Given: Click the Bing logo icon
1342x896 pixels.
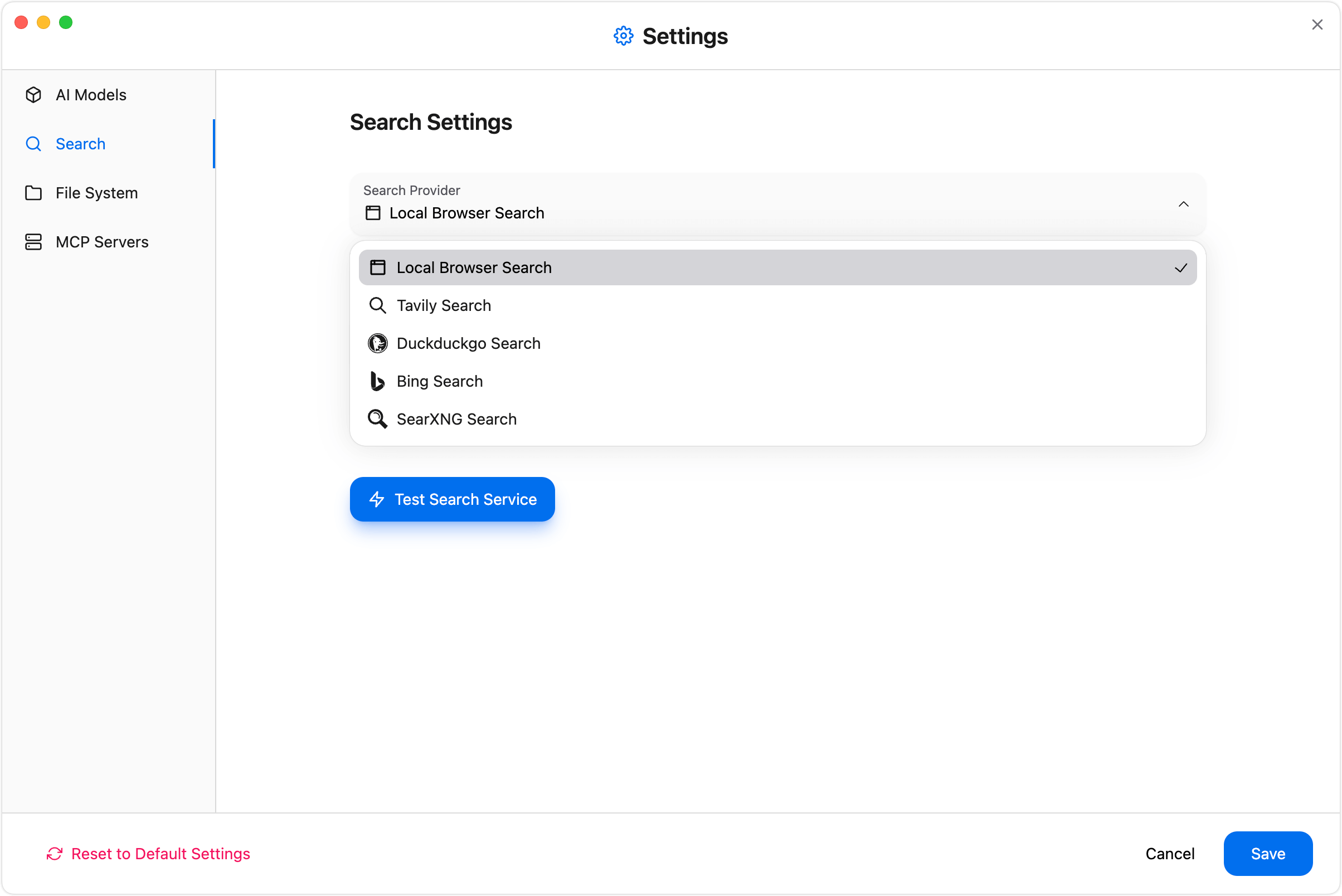Looking at the screenshot, I should [377, 381].
